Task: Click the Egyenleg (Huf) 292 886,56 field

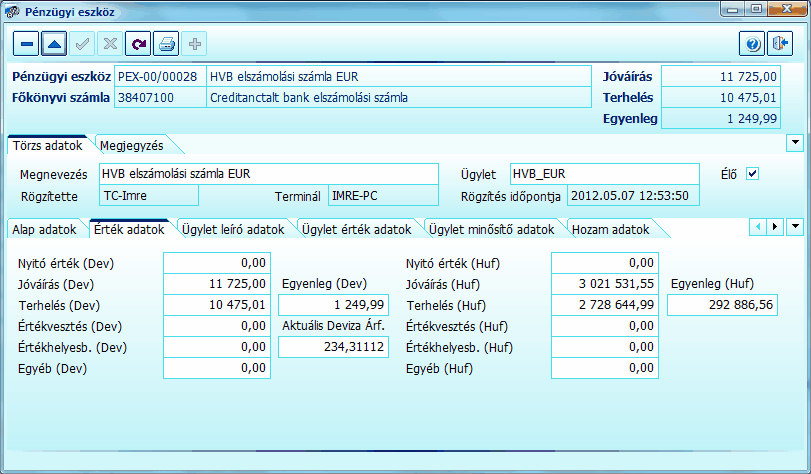Action: pyautogui.click(x=723, y=305)
